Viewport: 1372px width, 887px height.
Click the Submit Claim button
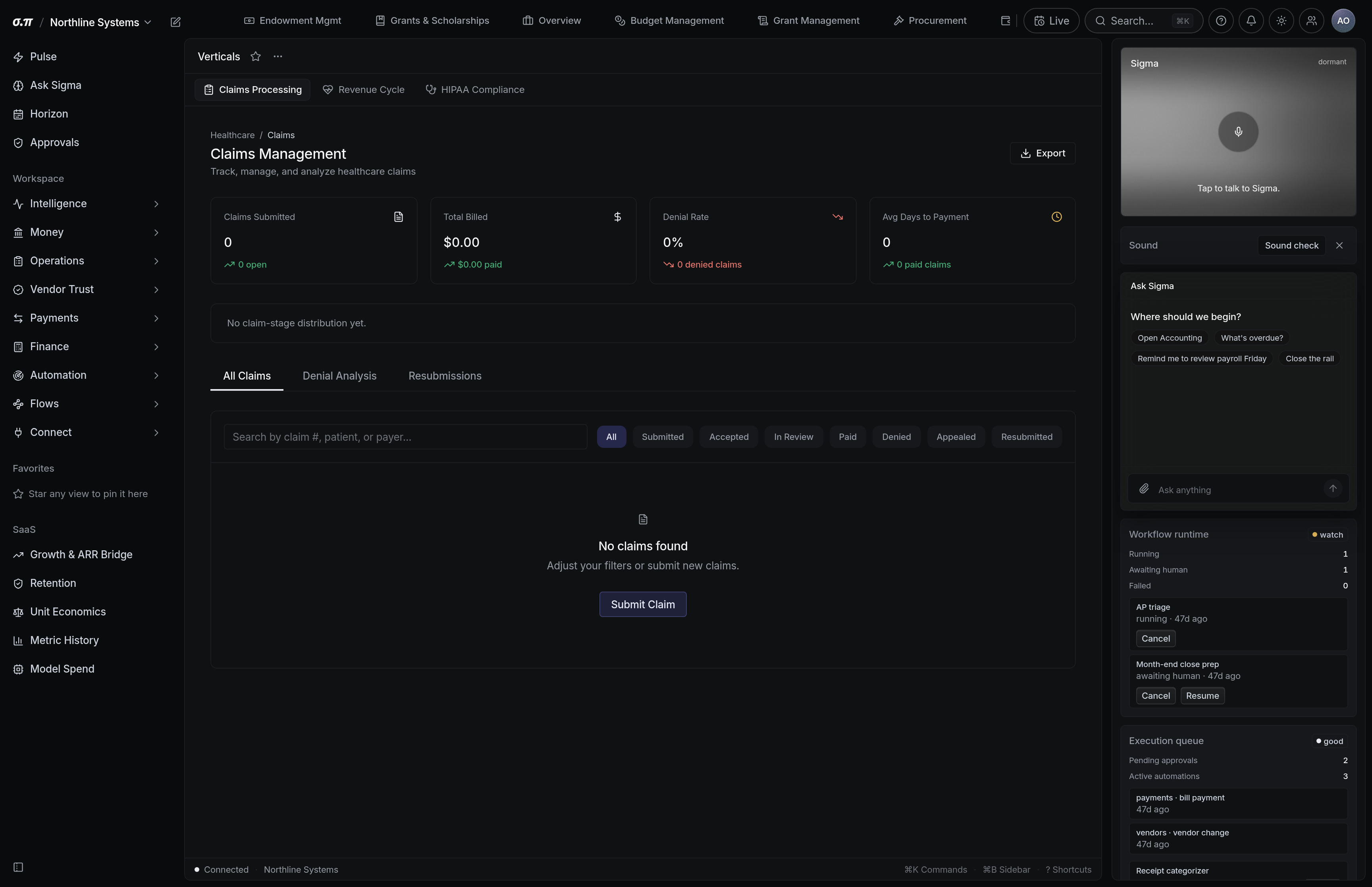[x=643, y=604]
